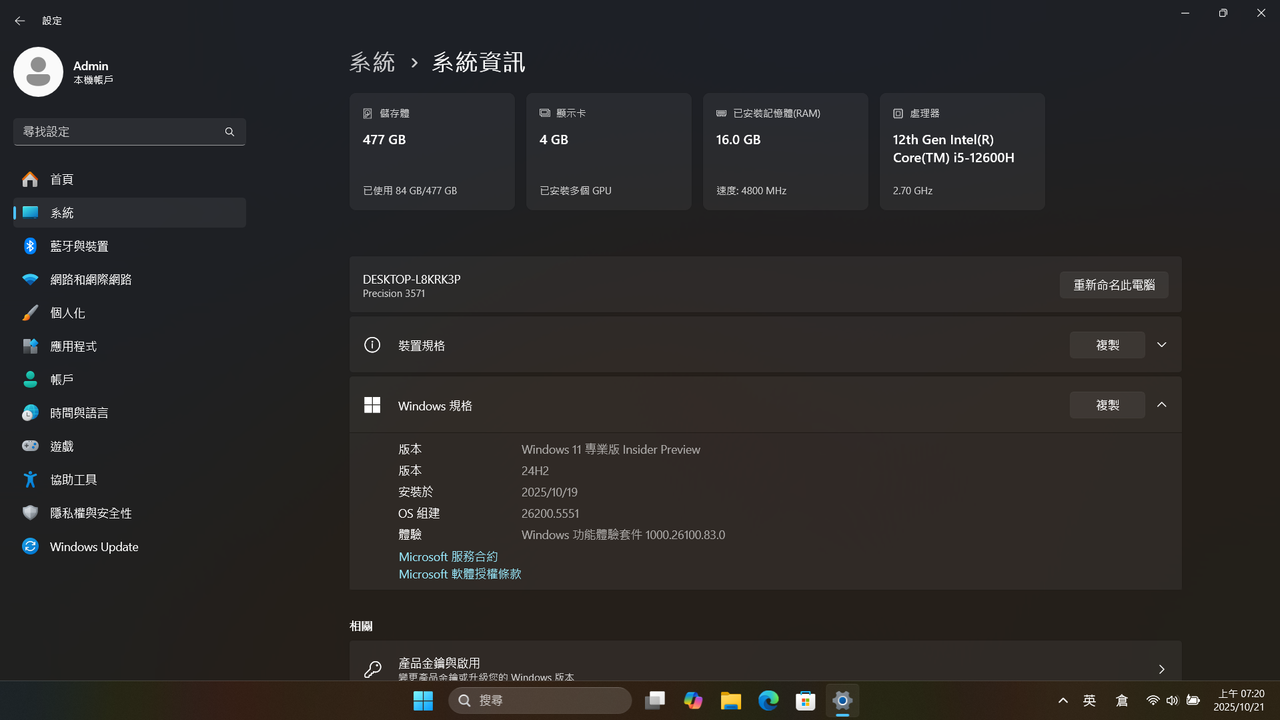Click the 協助工具 accessibility icon
1280x720 pixels.
pyautogui.click(x=30, y=480)
